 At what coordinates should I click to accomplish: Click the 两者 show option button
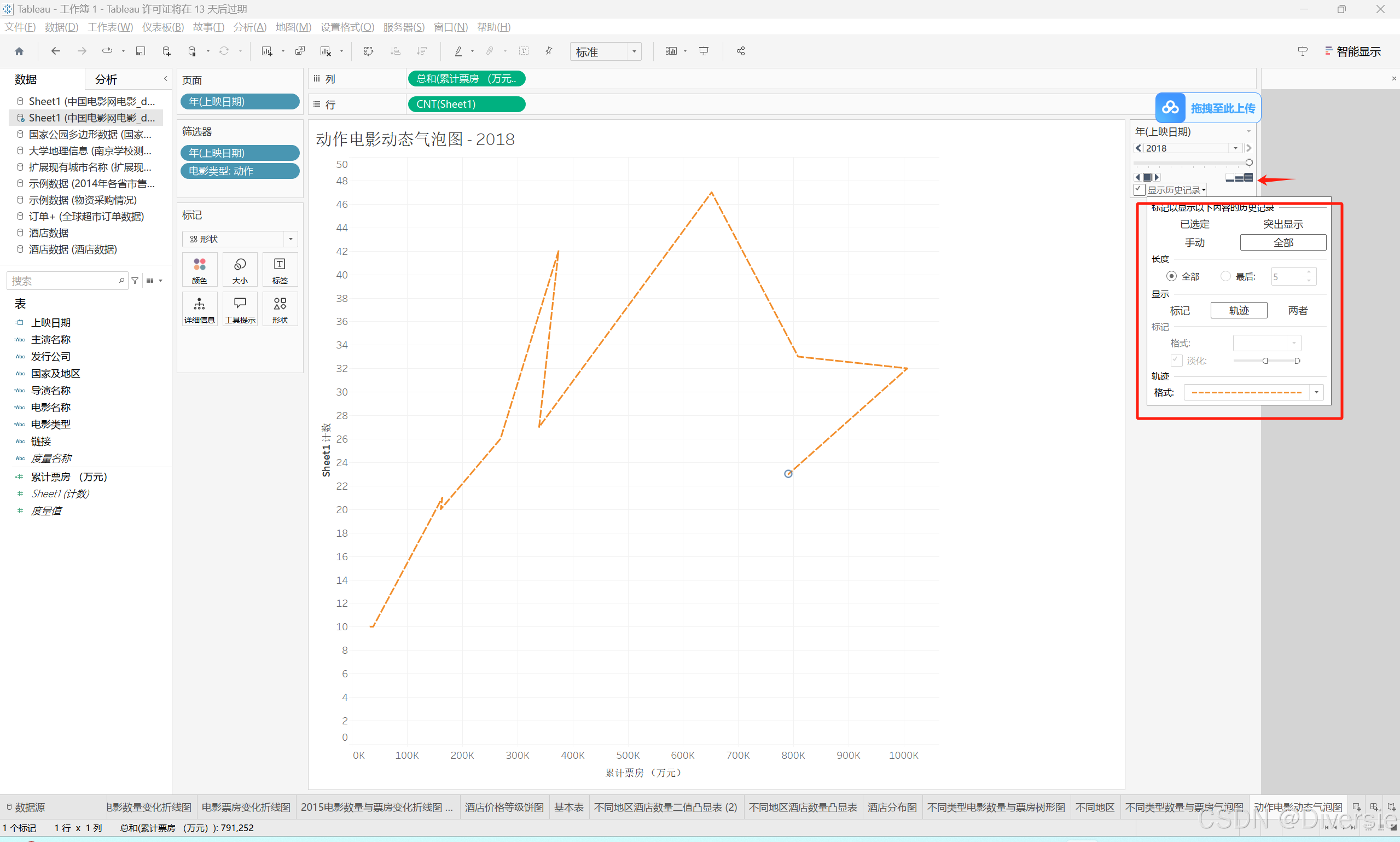pos(1297,310)
